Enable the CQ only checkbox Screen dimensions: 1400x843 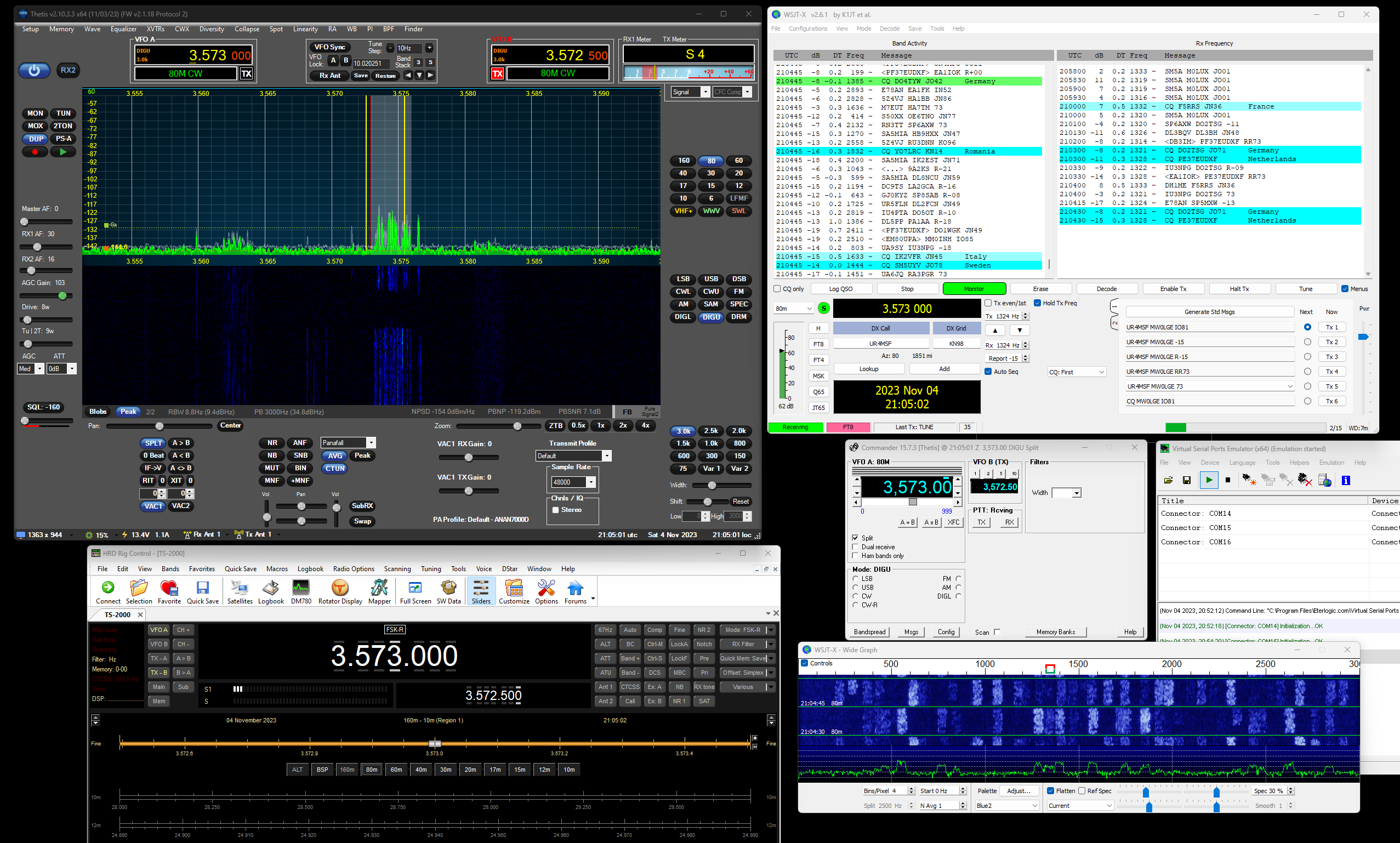click(777, 288)
